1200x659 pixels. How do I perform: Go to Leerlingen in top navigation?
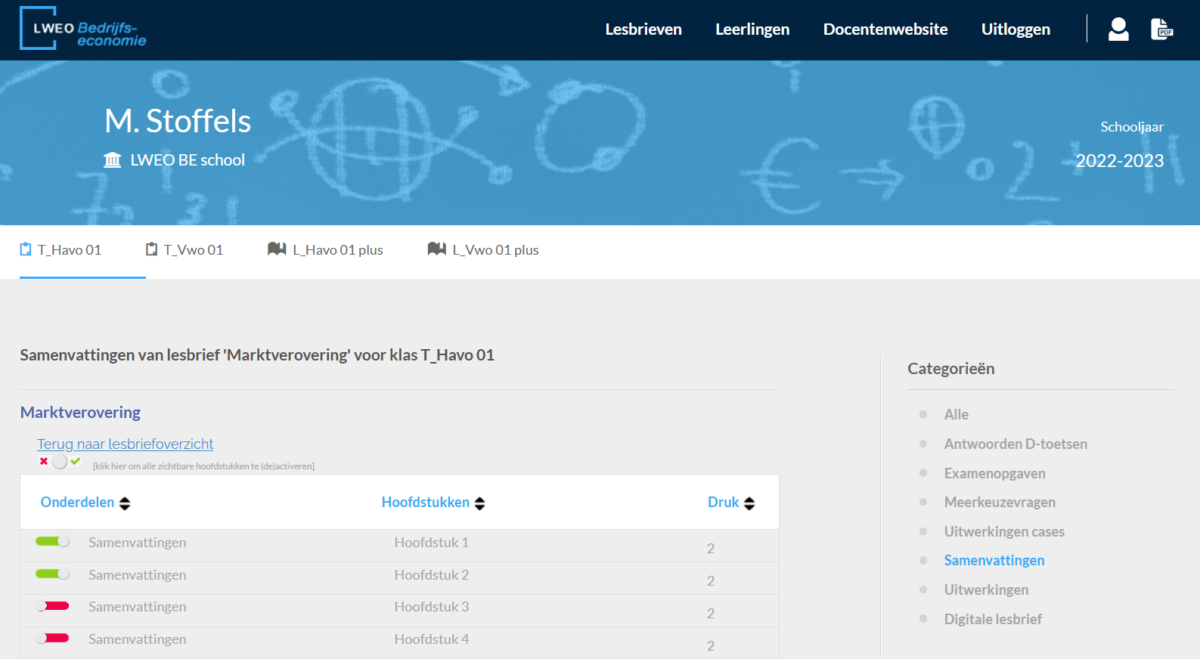point(752,30)
